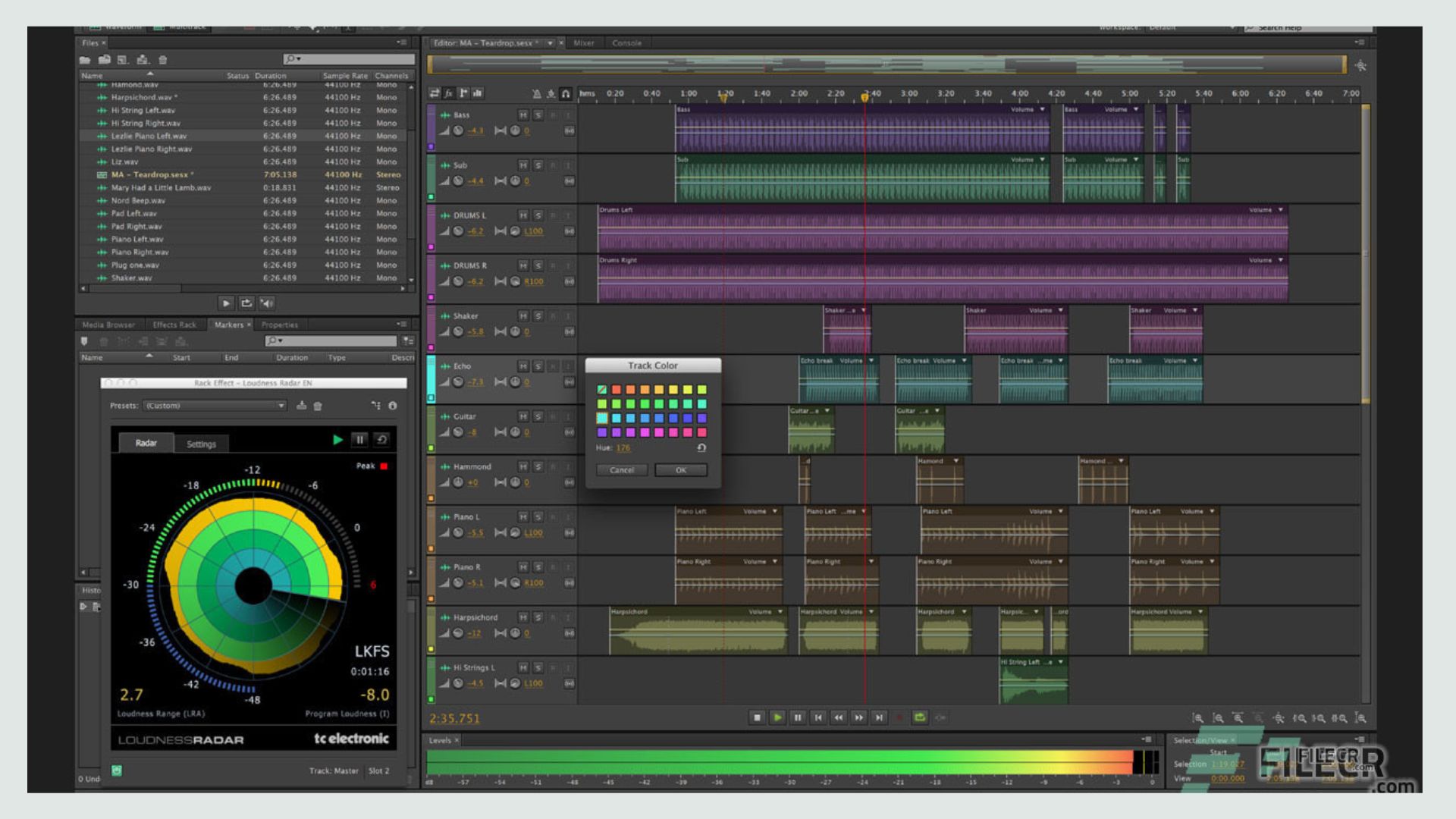
Task: Switch to the Mixer tab
Action: pyautogui.click(x=584, y=43)
